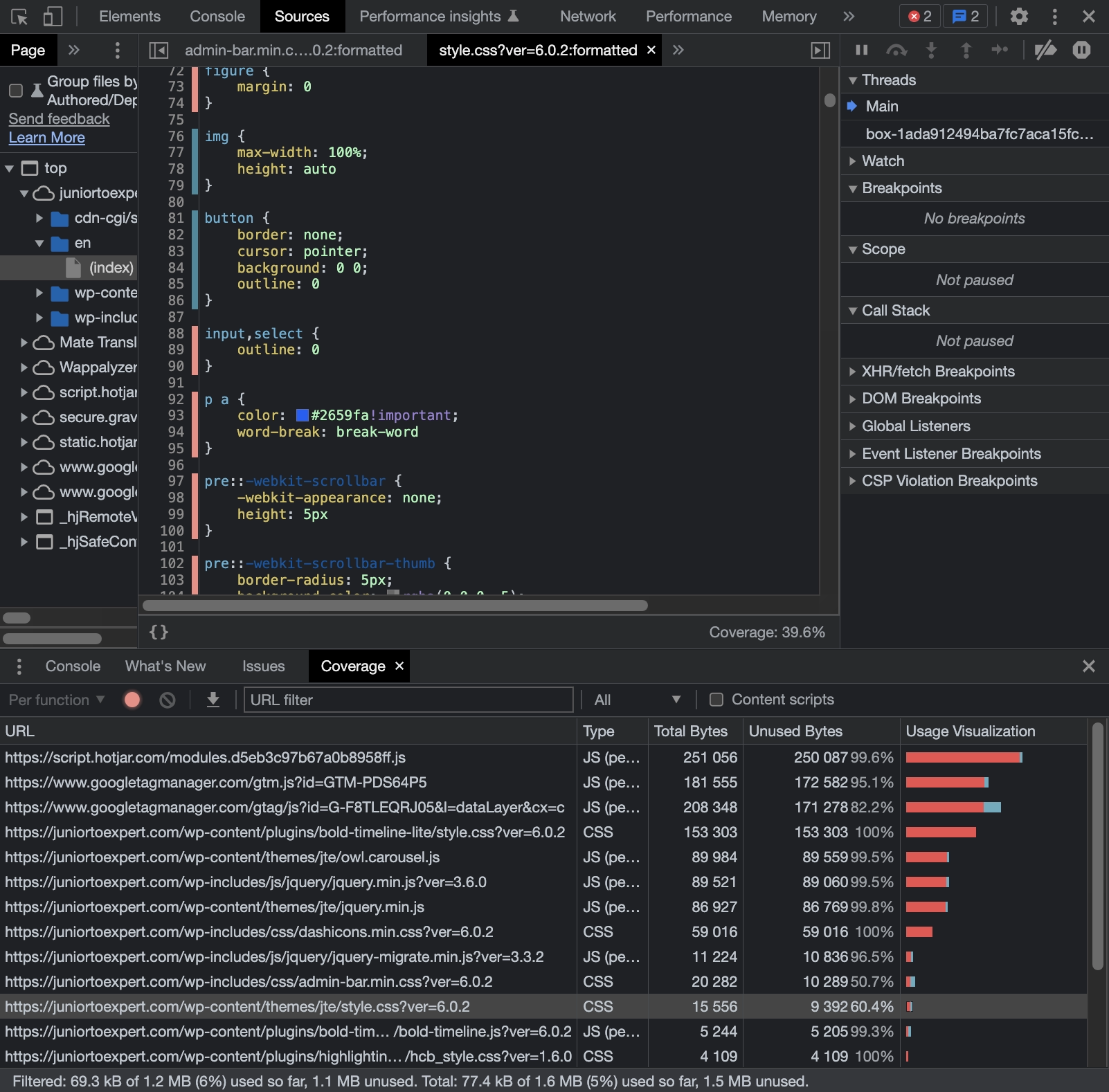Select the owl.carousel.js coverage row
The image size is (1109, 1092).
pos(543,857)
